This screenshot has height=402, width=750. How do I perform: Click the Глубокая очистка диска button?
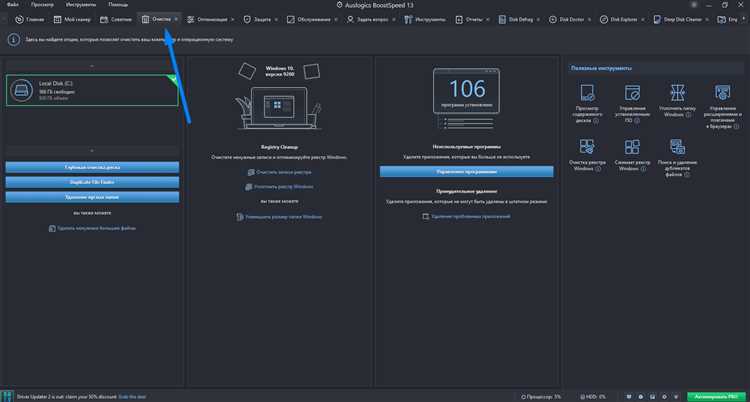(92, 168)
